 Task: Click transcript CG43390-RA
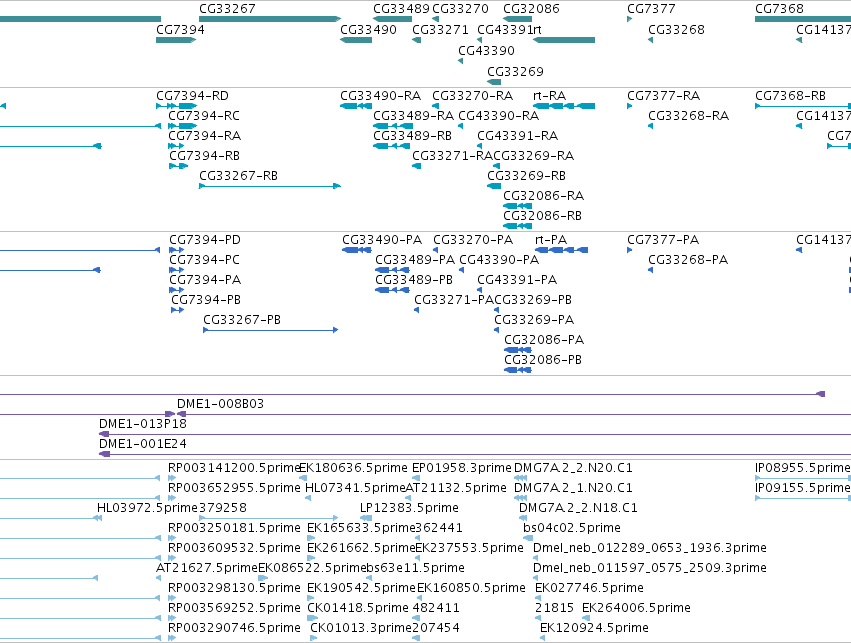coord(499,116)
